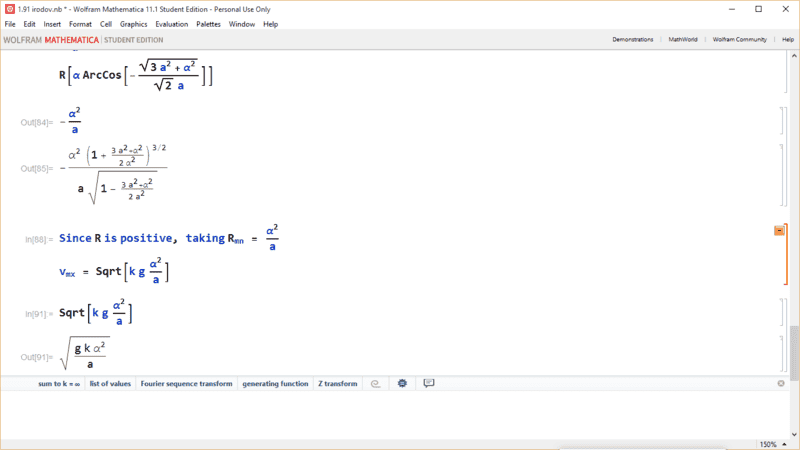This screenshot has width=800, height=450.
Task: Click the feedback speech bubble icon
Action: tap(429, 383)
